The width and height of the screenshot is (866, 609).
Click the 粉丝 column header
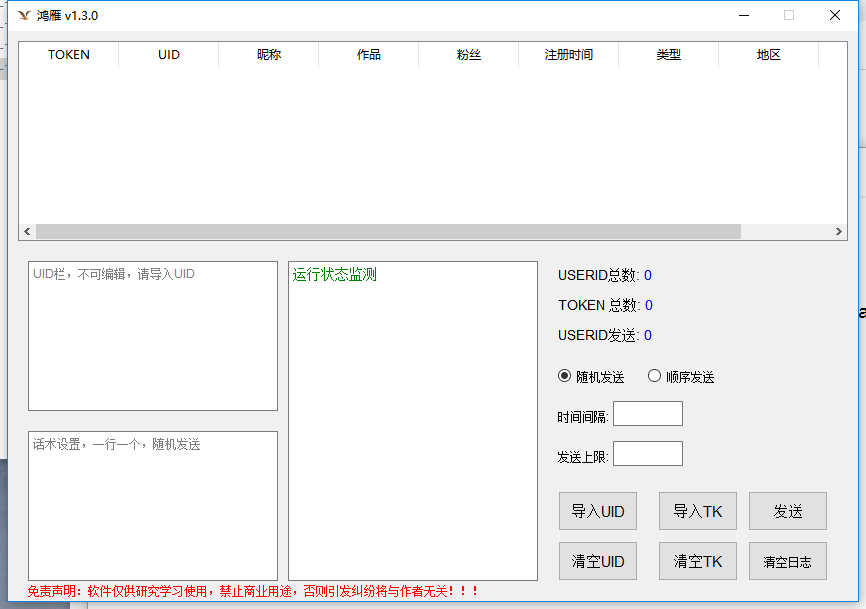(468, 55)
